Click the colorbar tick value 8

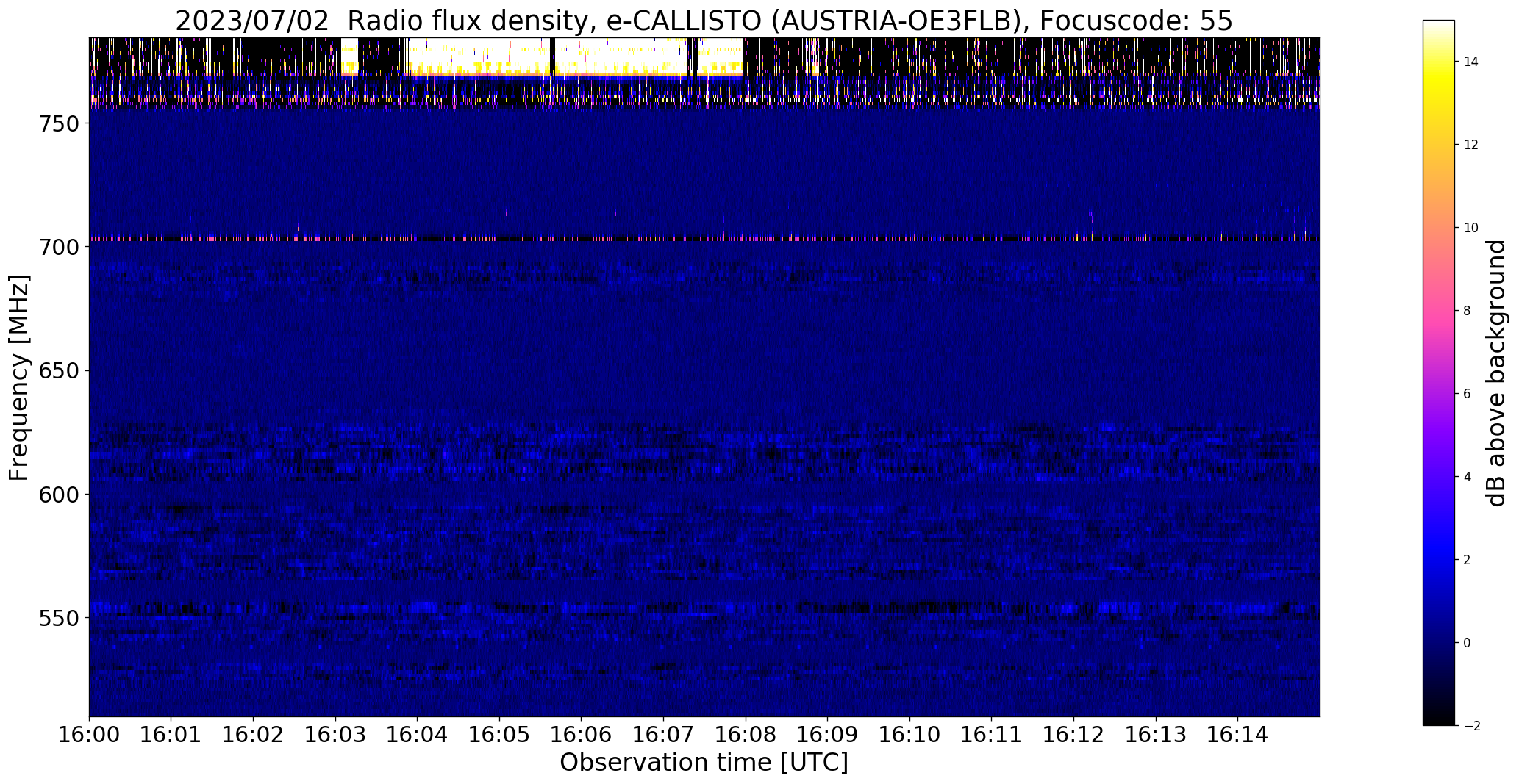tap(1468, 311)
